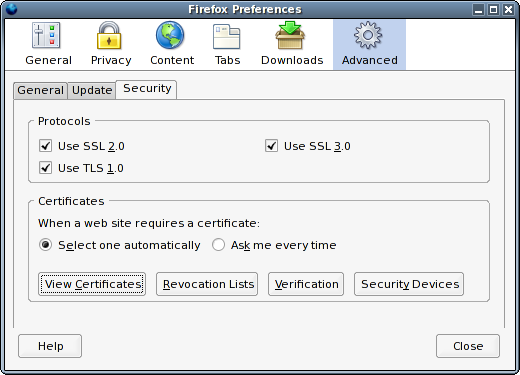
Task: Open Security Devices manager
Action: pyautogui.click(x=409, y=284)
